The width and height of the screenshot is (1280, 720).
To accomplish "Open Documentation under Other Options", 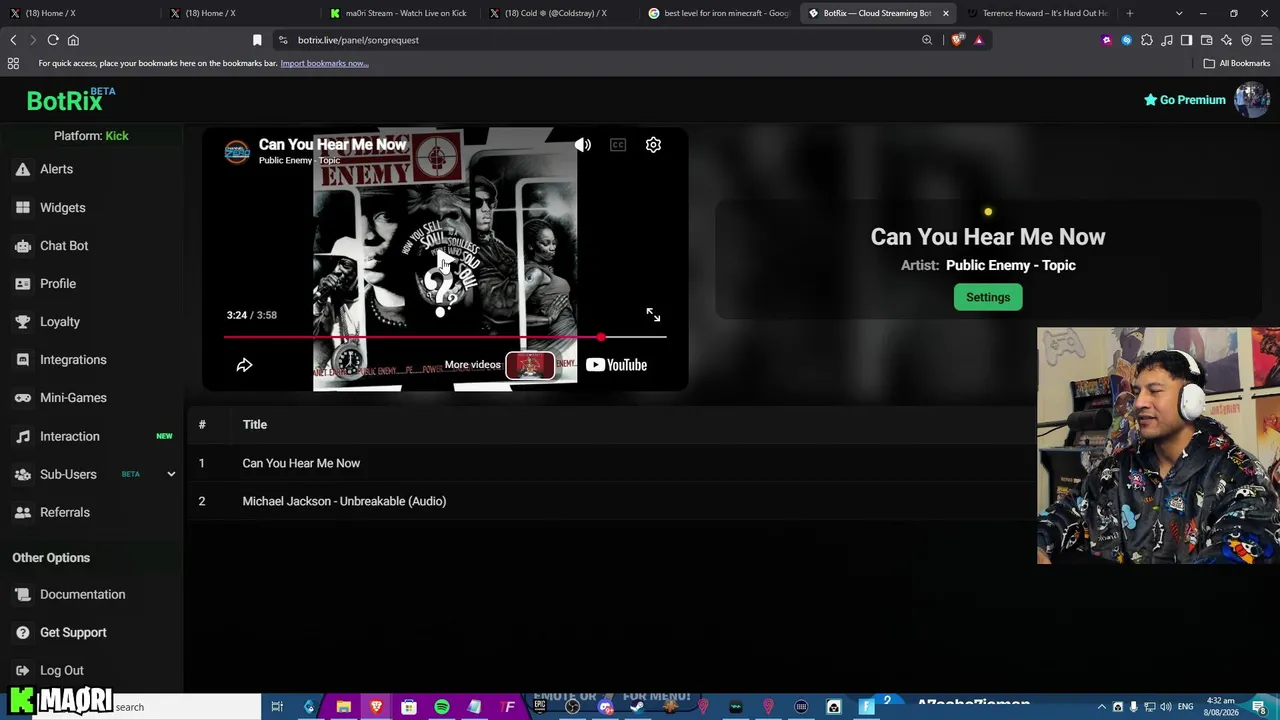I will [x=91, y=594].
